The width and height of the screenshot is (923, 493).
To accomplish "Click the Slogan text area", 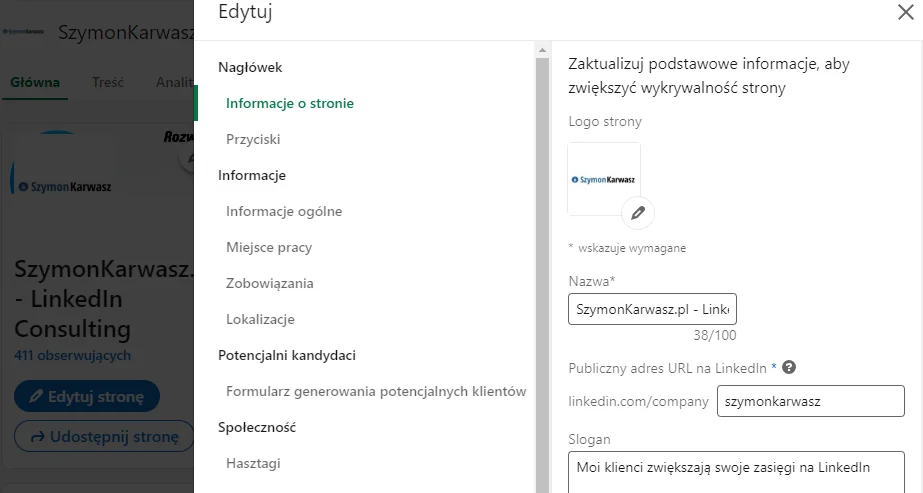I will [x=736, y=472].
